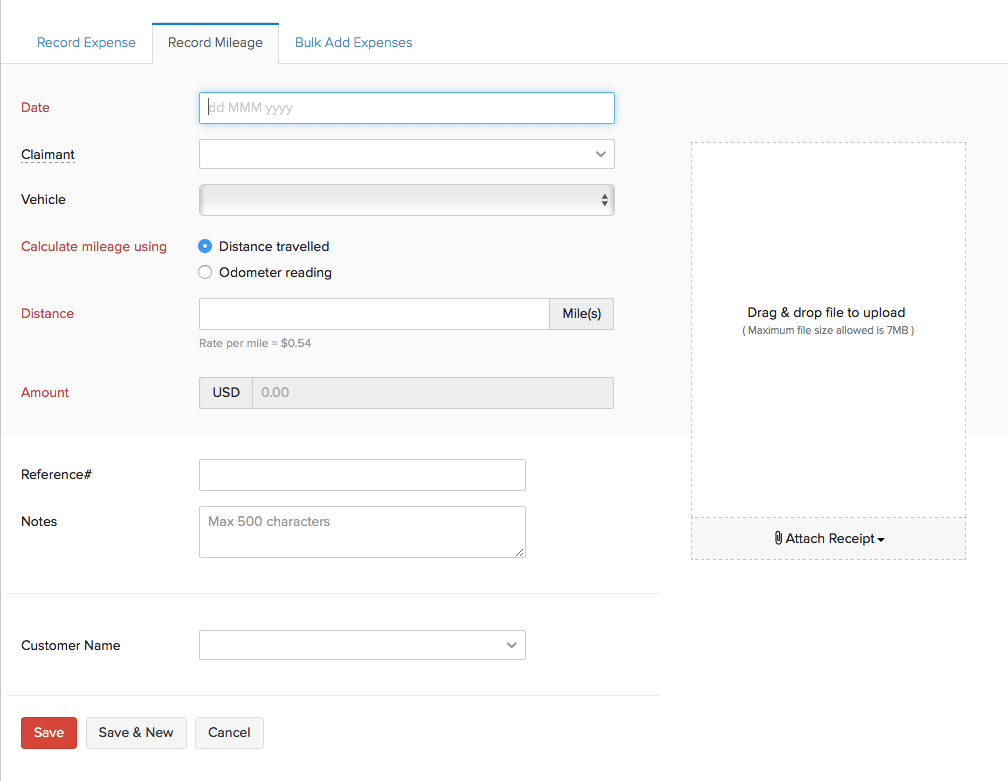
Task: Click the Save & New button
Action: tap(136, 732)
